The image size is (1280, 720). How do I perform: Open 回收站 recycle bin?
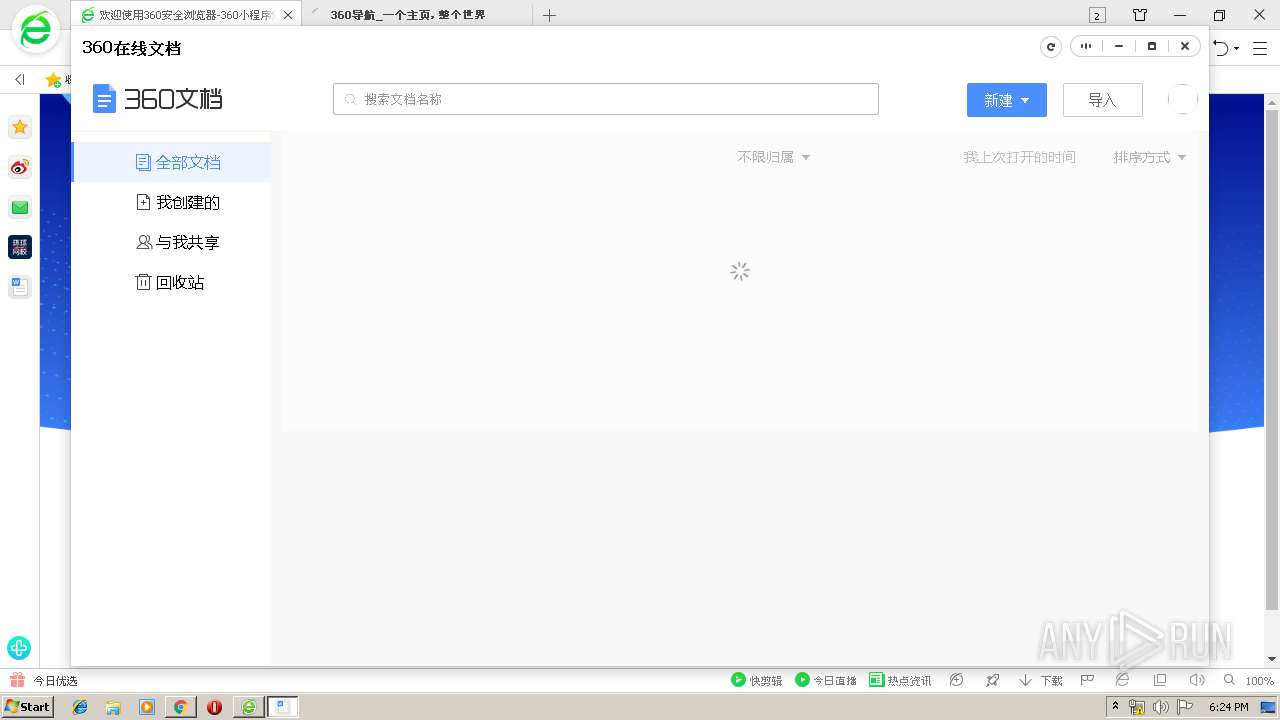(171, 282)
